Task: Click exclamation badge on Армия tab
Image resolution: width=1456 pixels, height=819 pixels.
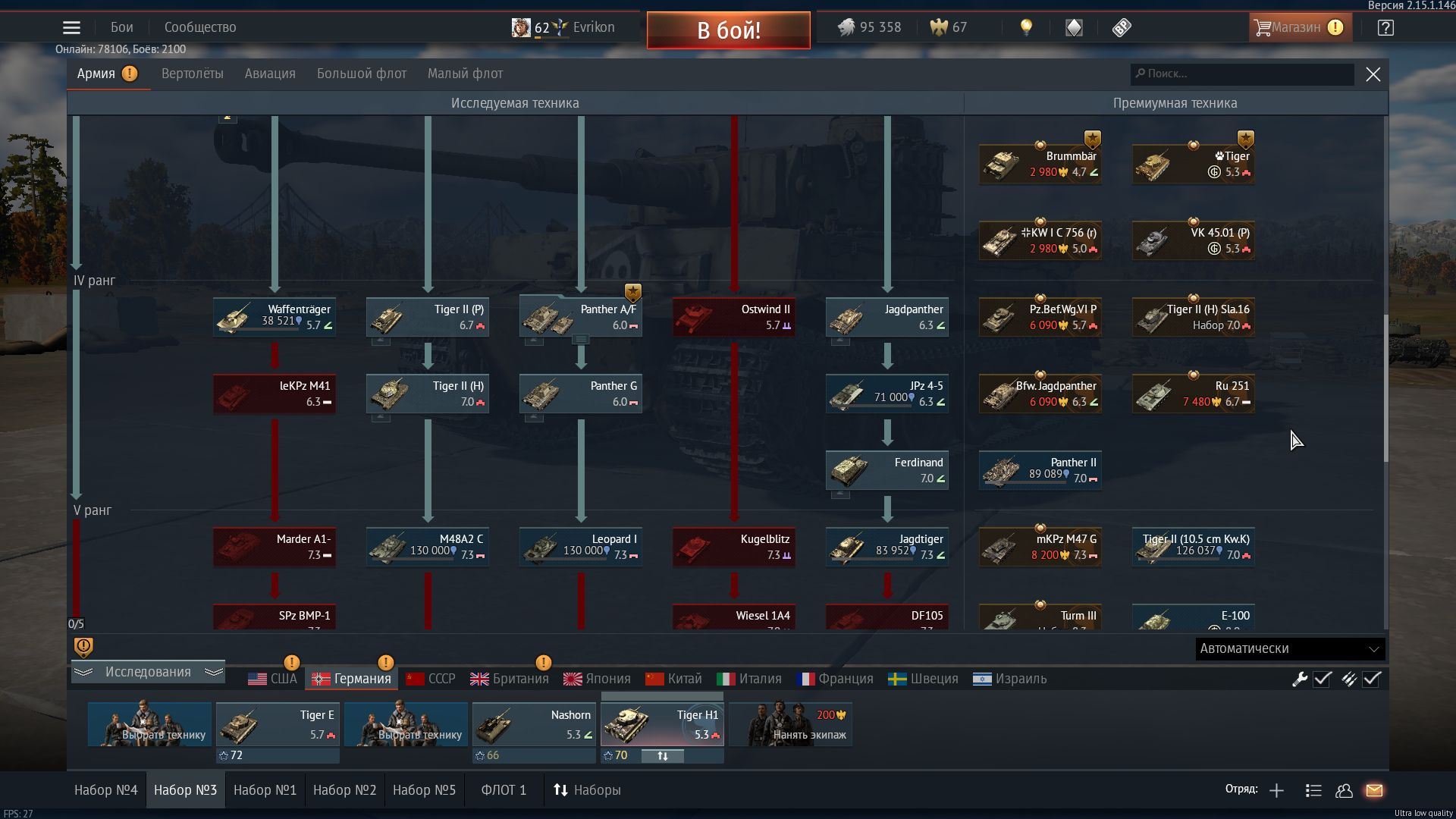Action: coord(130,74)
